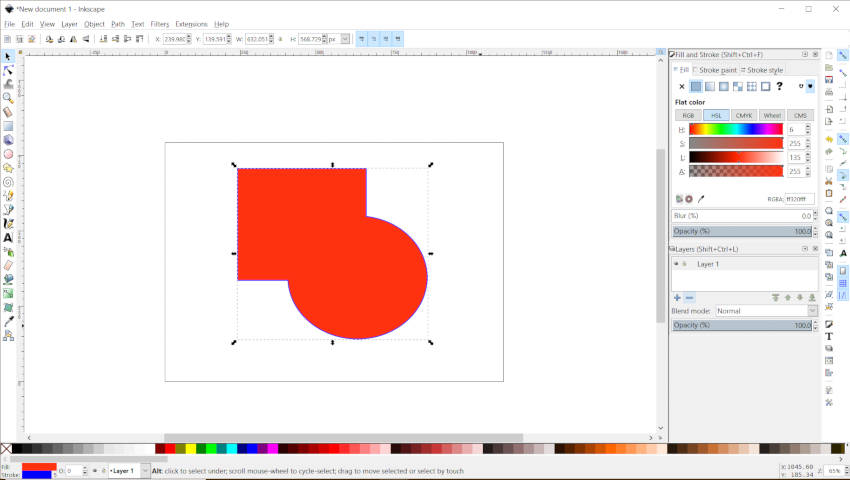Toggle visibility eye of Layer 1
The image size is (850, 480).
click(676, 264)
